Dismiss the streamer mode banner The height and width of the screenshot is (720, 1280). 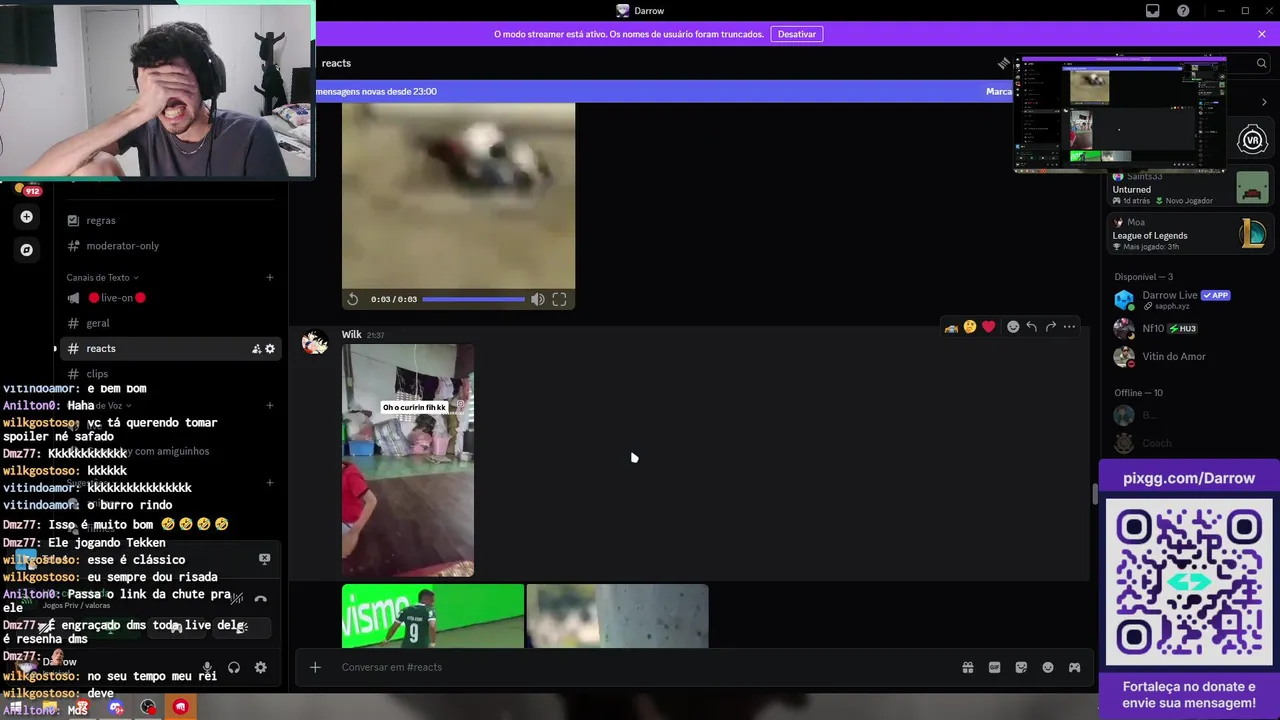point(1262,34)
